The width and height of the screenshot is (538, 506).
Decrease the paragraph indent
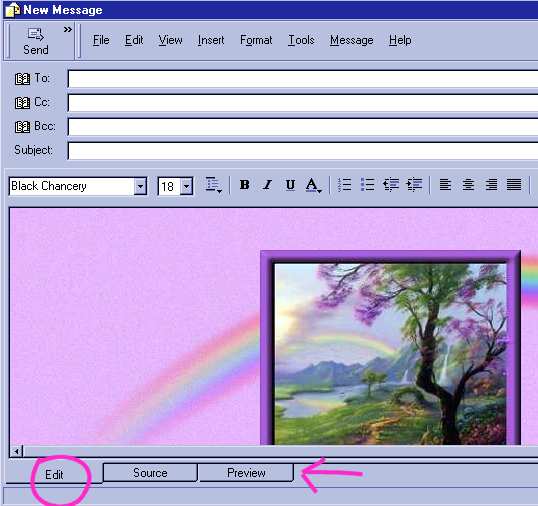[391, 185]
